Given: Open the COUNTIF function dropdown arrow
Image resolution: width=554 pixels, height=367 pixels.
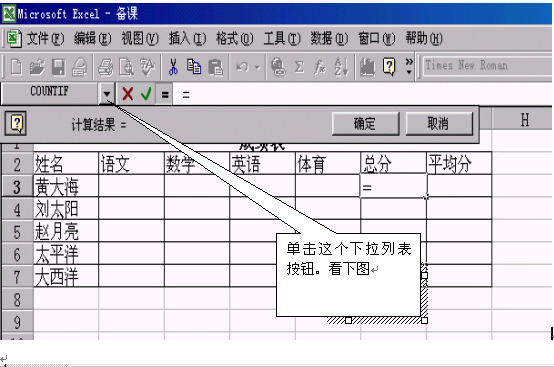Looking at the screenshot, I should [x=107, y=94].
